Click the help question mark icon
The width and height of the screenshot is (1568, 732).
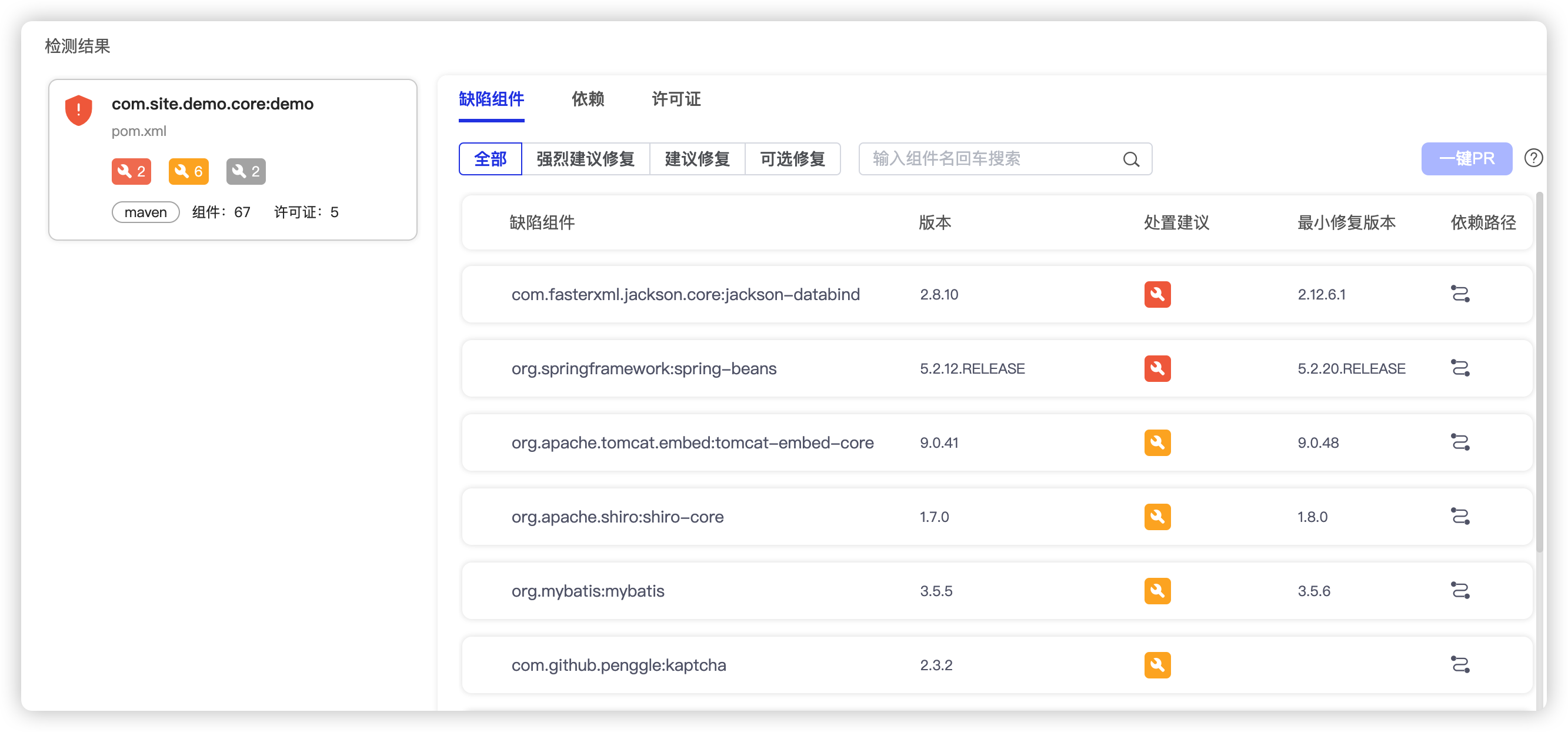[x=1533, y=158]
